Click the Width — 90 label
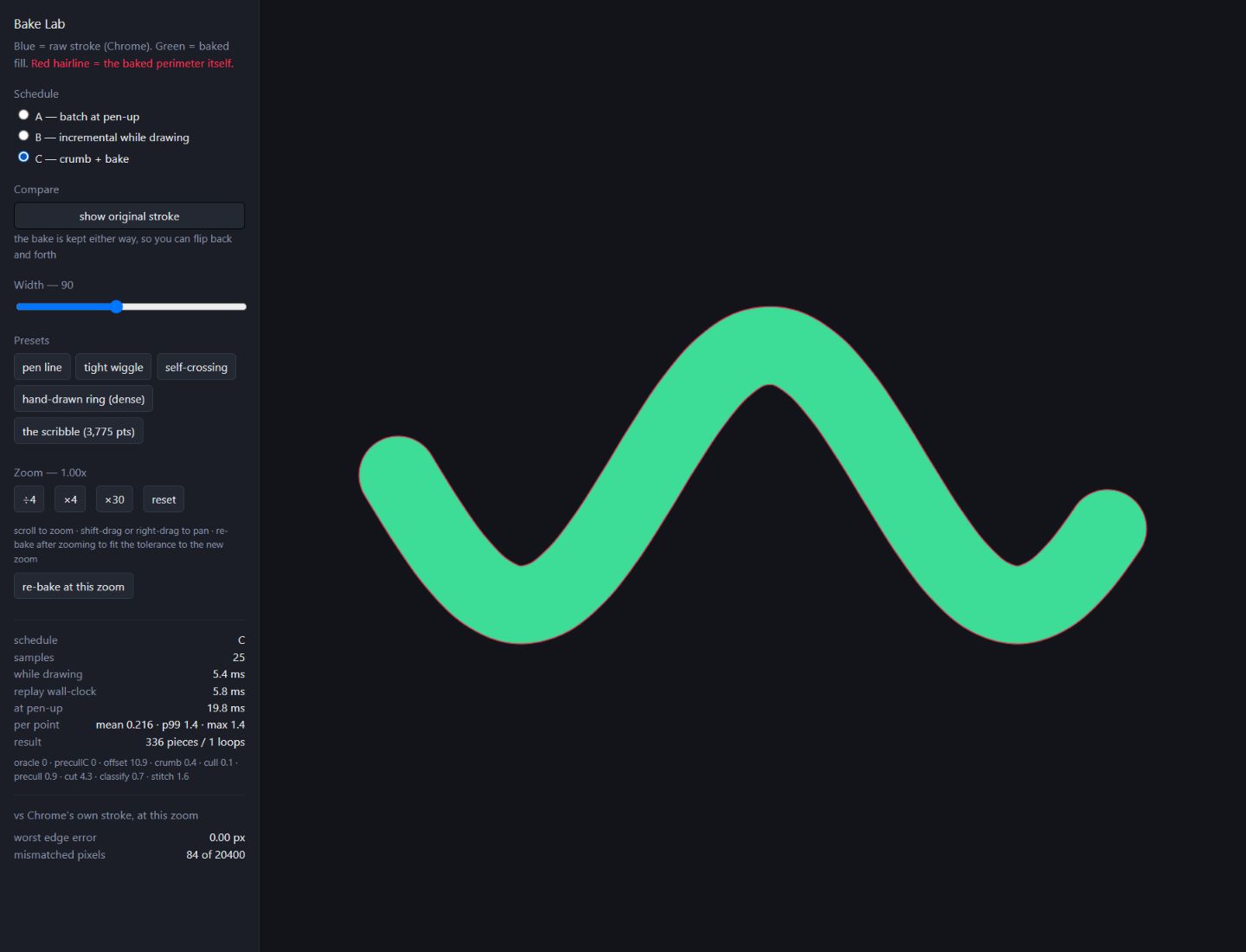1246x952 pixels. [43, 285]
